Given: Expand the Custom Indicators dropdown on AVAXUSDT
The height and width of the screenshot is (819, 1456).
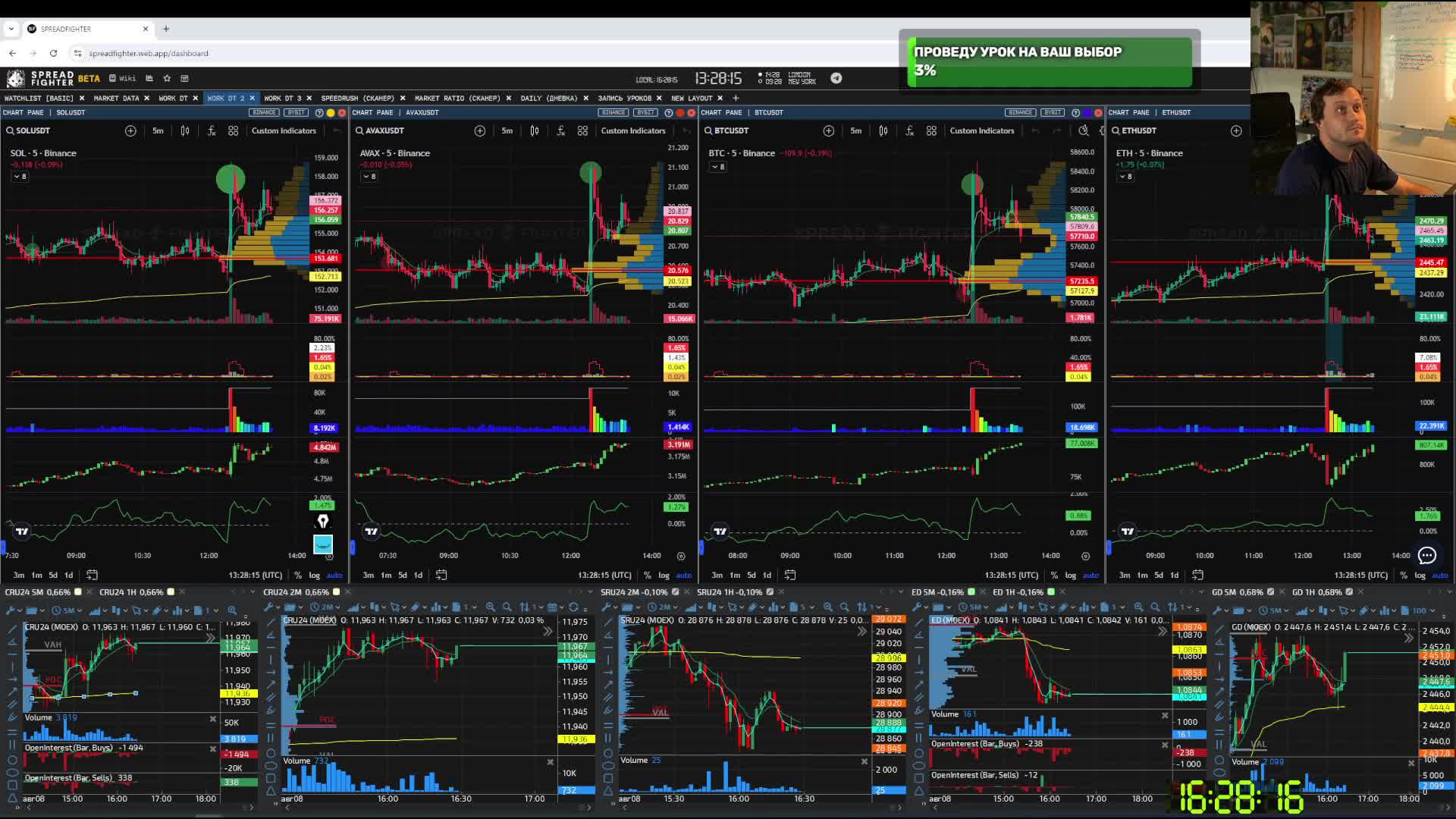Looking at the screenshot, I should pos(633,130).
